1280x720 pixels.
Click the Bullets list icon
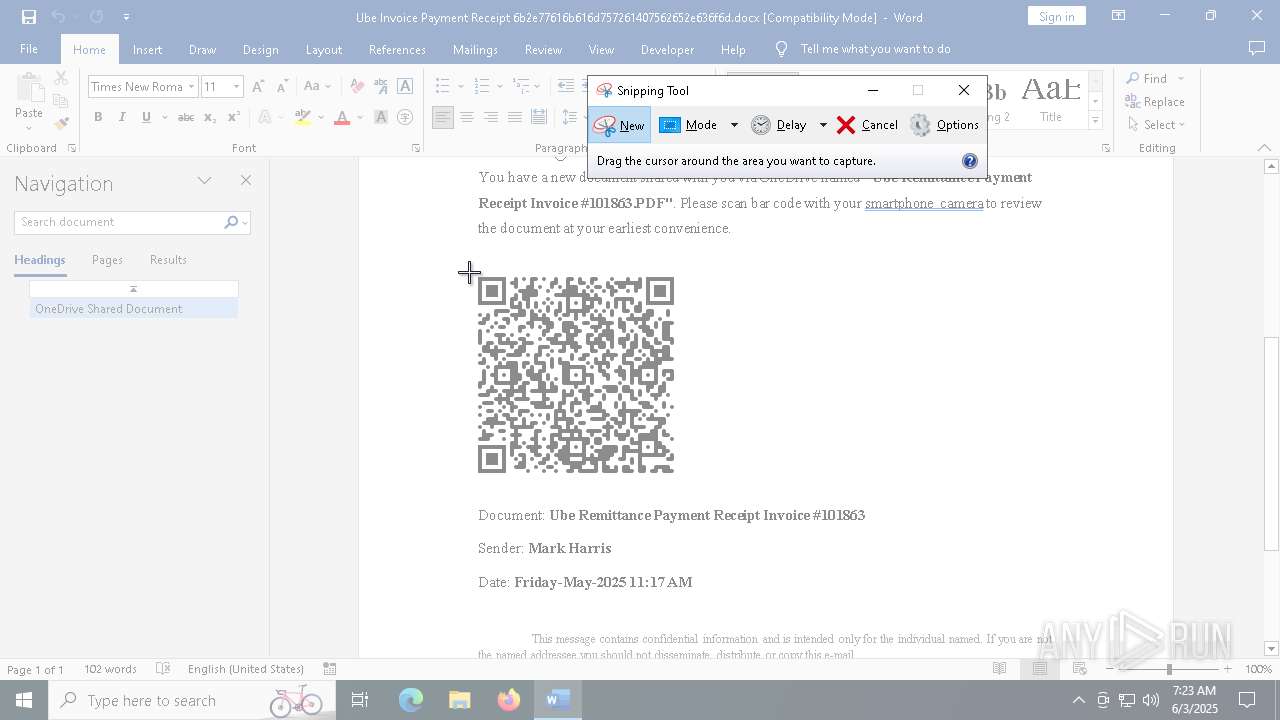click(443, 87)
